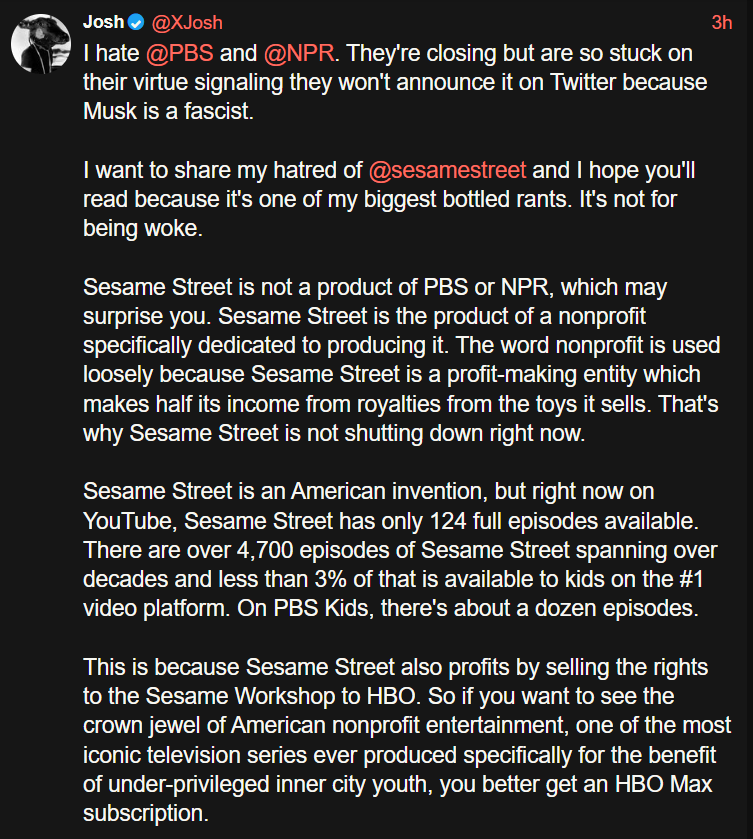Image resolution: width=753 pixels, height=839 pixels.
Task: Visit the @sesamestreet mention link
Action: [446, 170]
